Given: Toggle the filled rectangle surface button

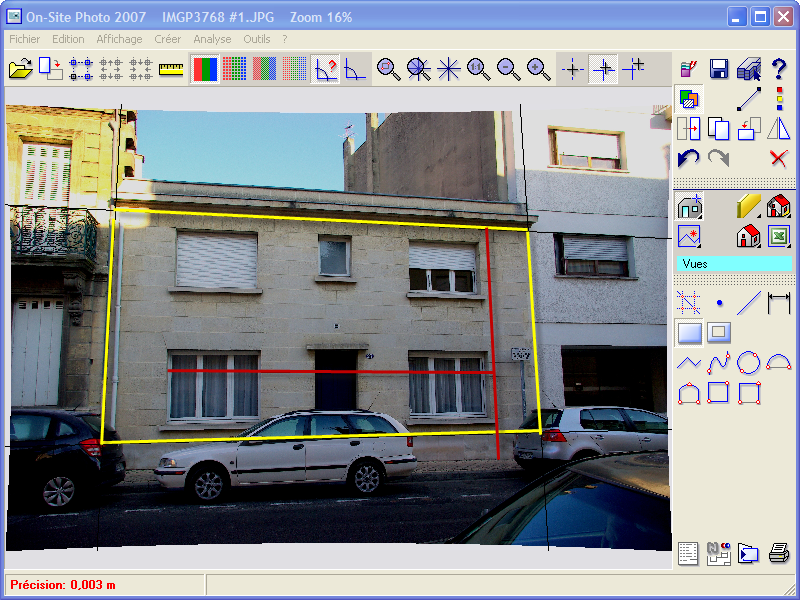Looking at the screenshot, I should tap(689, 333).
